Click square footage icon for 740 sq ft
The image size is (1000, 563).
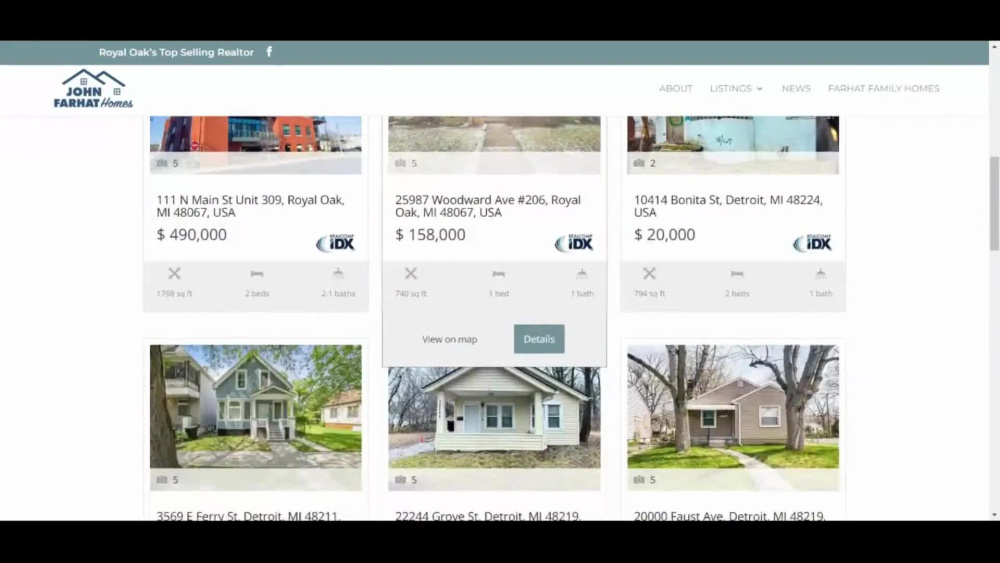click(411, 274)
